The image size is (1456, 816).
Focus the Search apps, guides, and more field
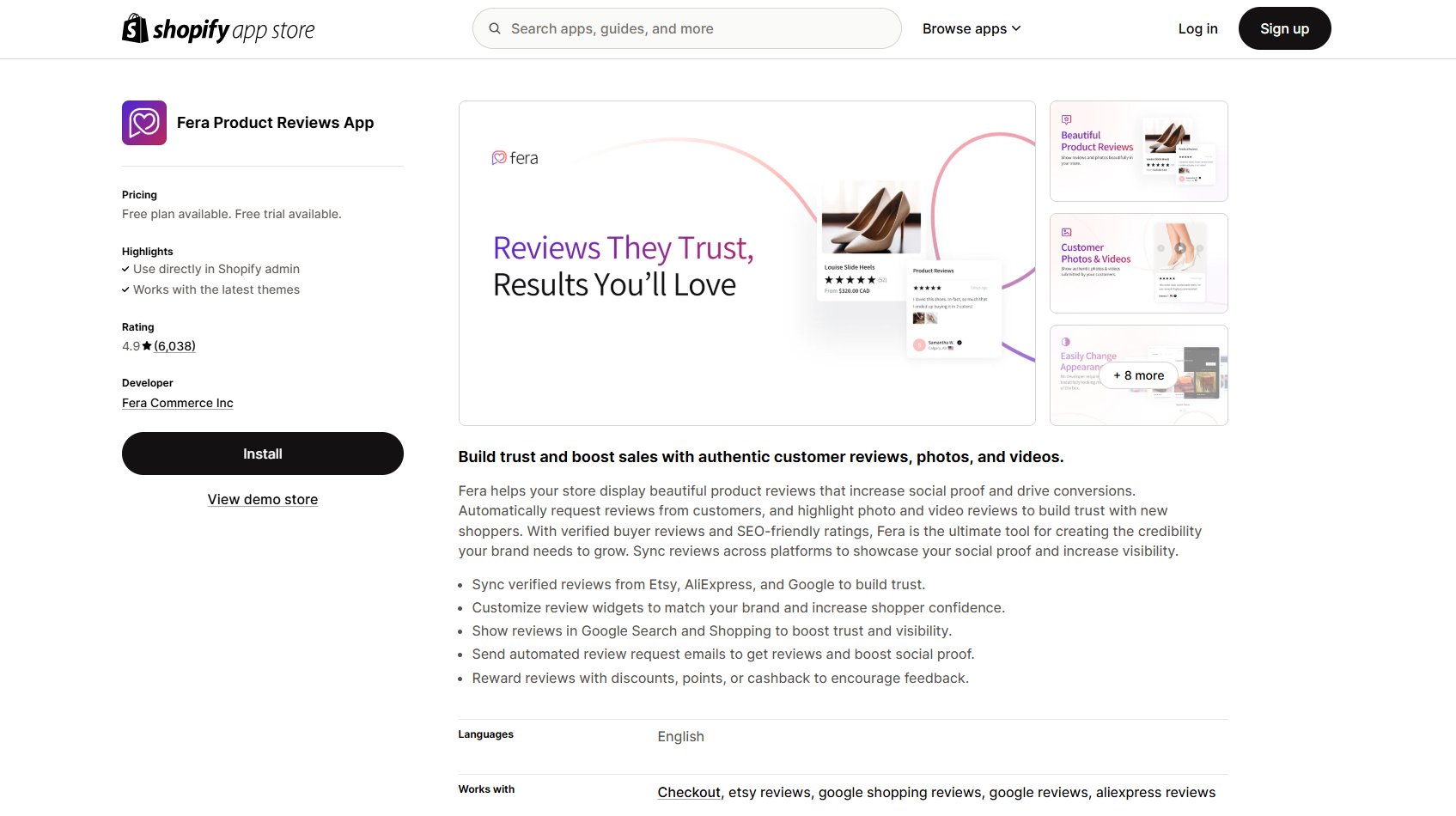(x=686, y=28)
